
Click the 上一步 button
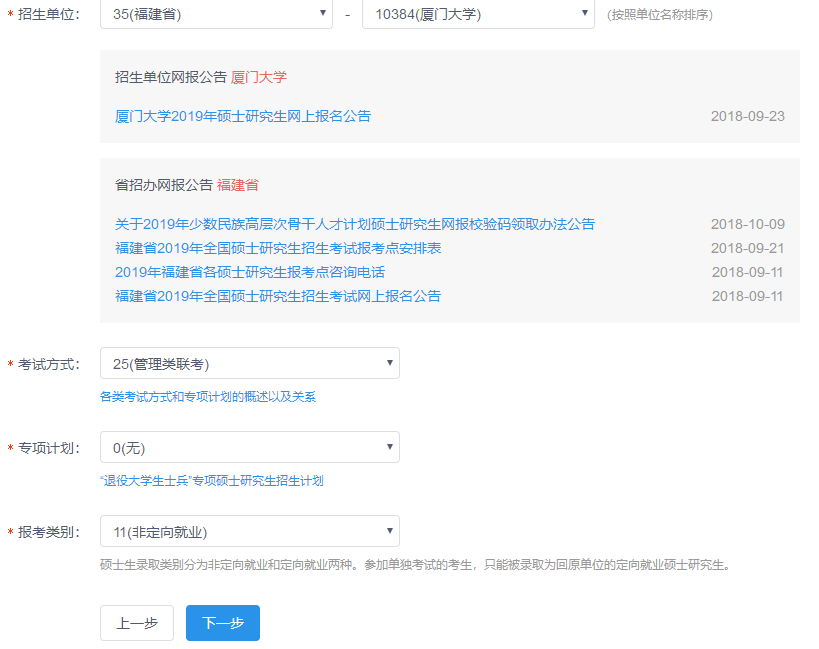[x=137, y=623]
